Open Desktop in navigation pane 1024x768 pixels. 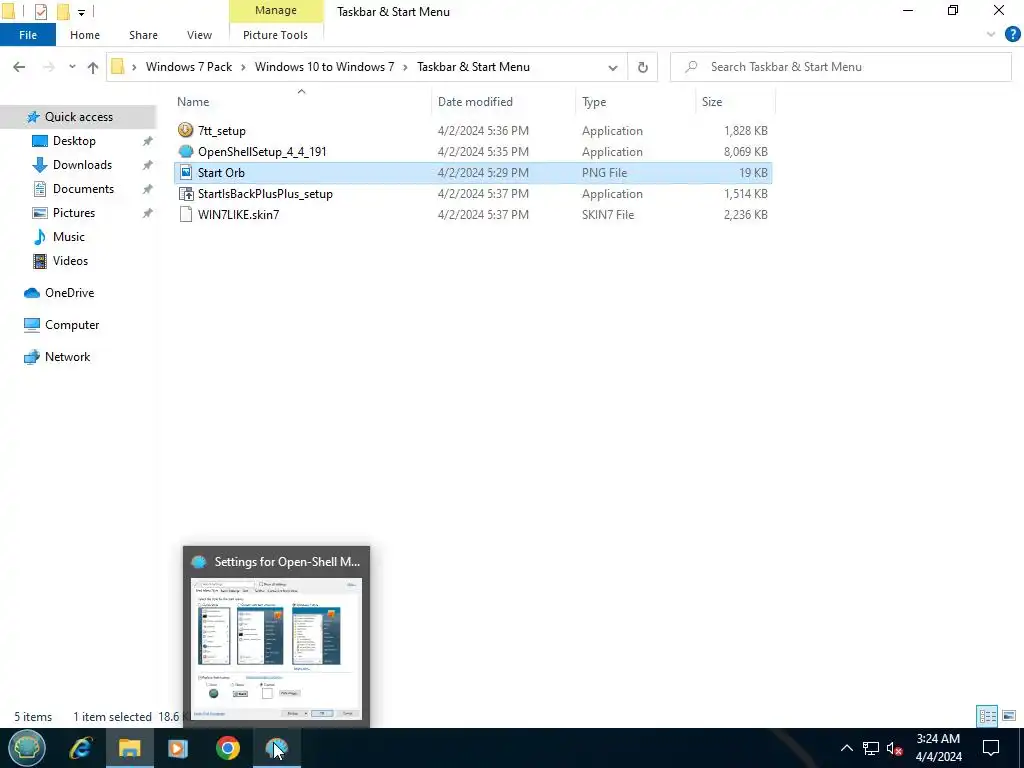click(x=74, y=141)
